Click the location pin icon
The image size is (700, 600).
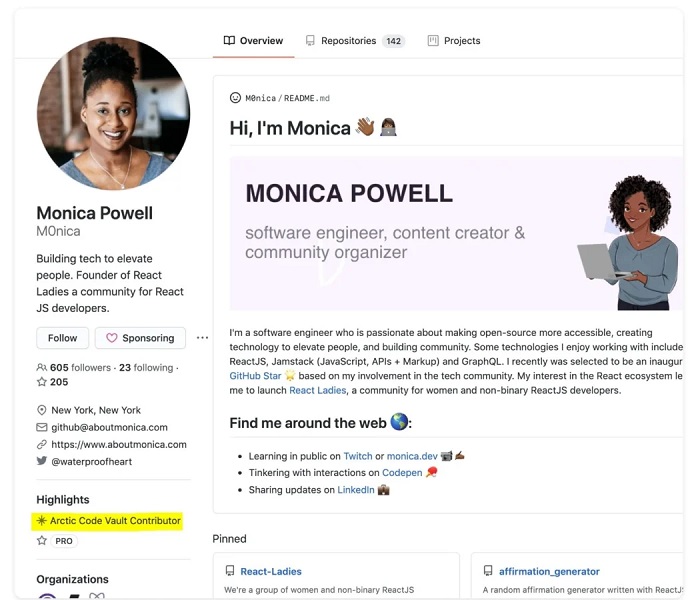coord(42,410)
